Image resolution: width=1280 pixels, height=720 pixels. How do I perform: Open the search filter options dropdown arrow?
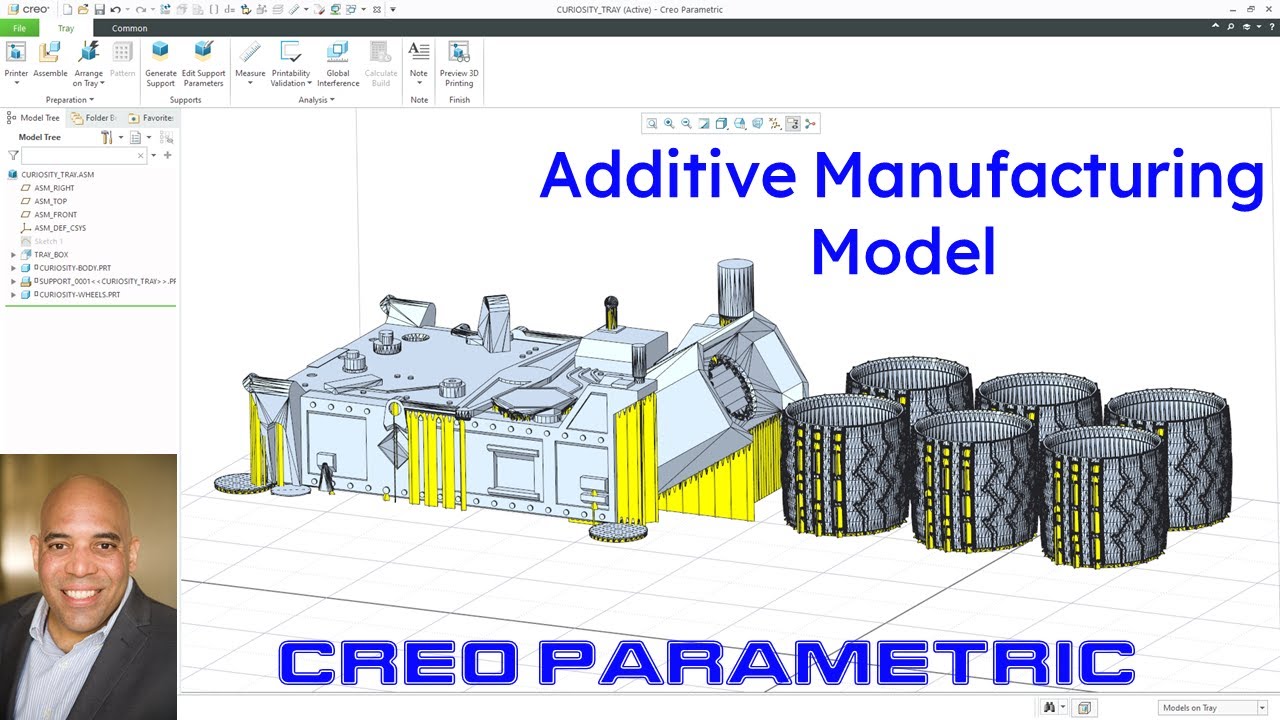(x=153, y=156)
